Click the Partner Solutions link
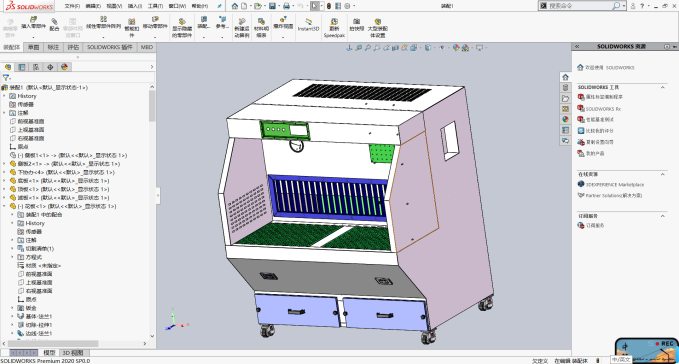The width and height of the screenshot is (679, 364). click(x=614, y=196)
